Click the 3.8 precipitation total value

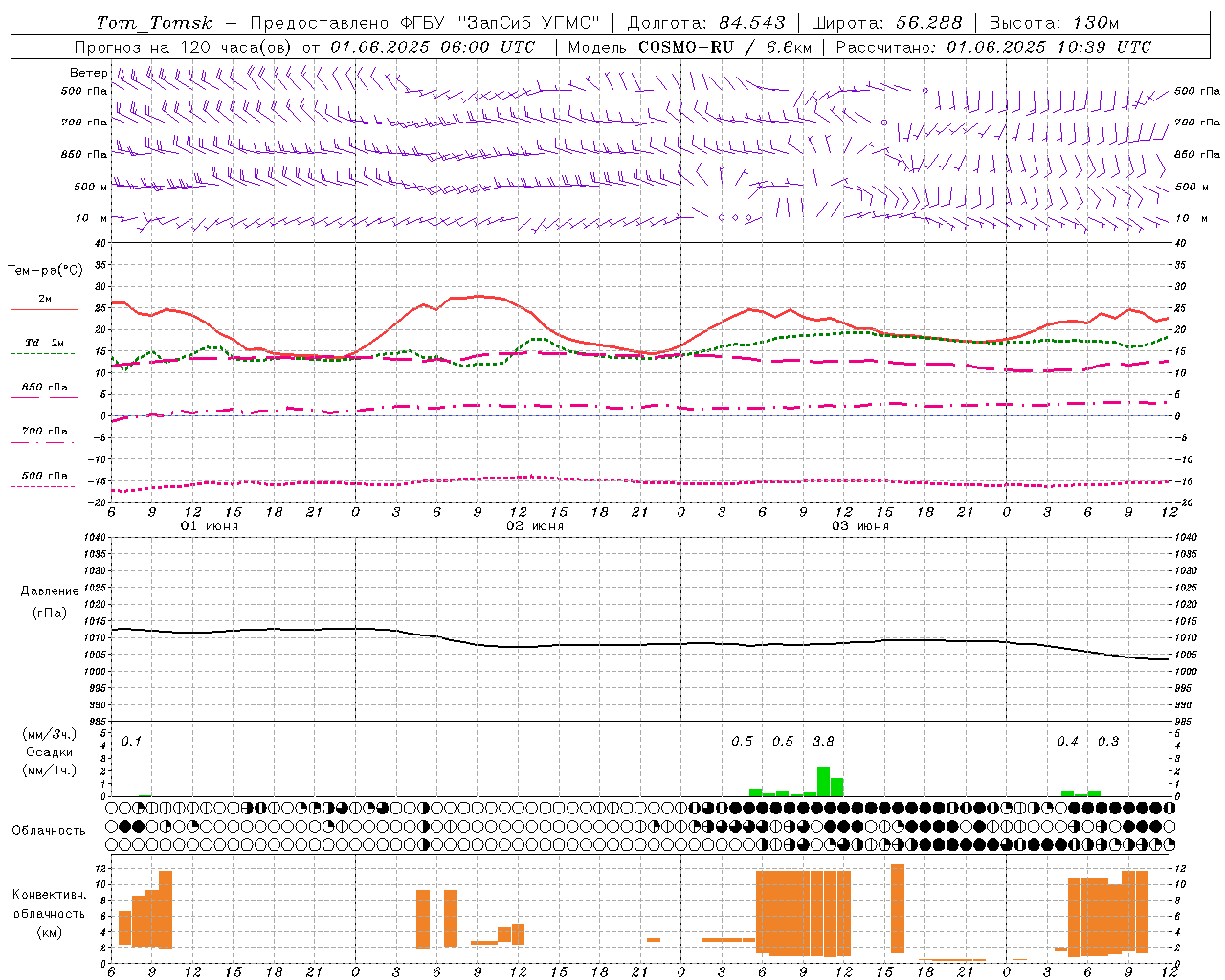coord(823,741)
